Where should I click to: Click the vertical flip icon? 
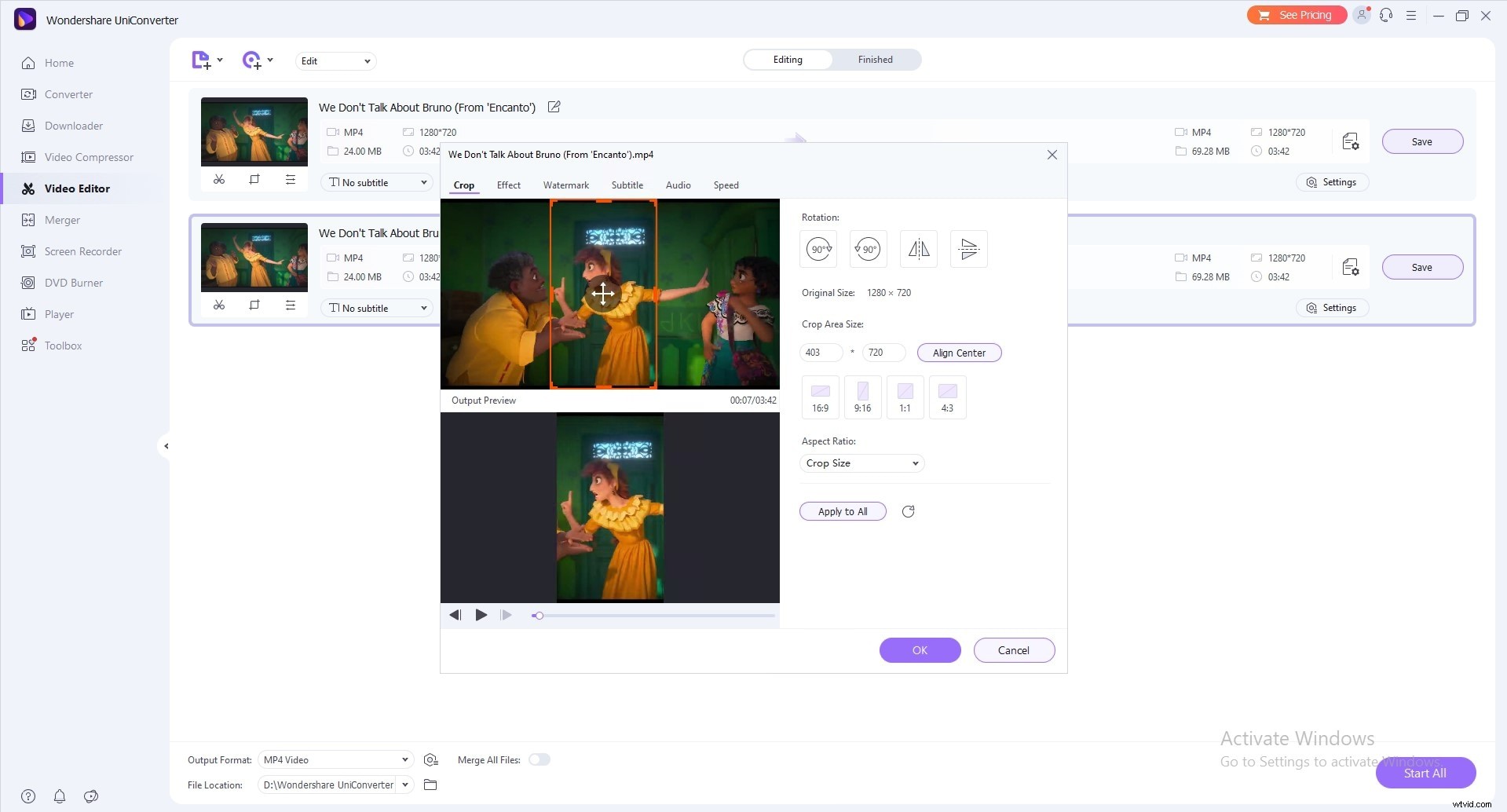[x=968, y=248]
